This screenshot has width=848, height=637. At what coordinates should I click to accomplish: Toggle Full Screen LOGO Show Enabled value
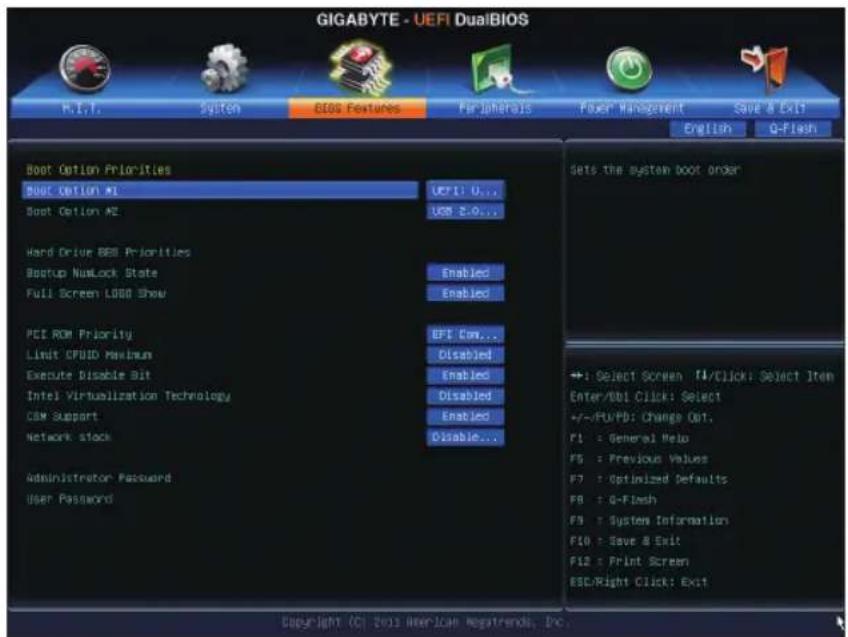point(465,294)
